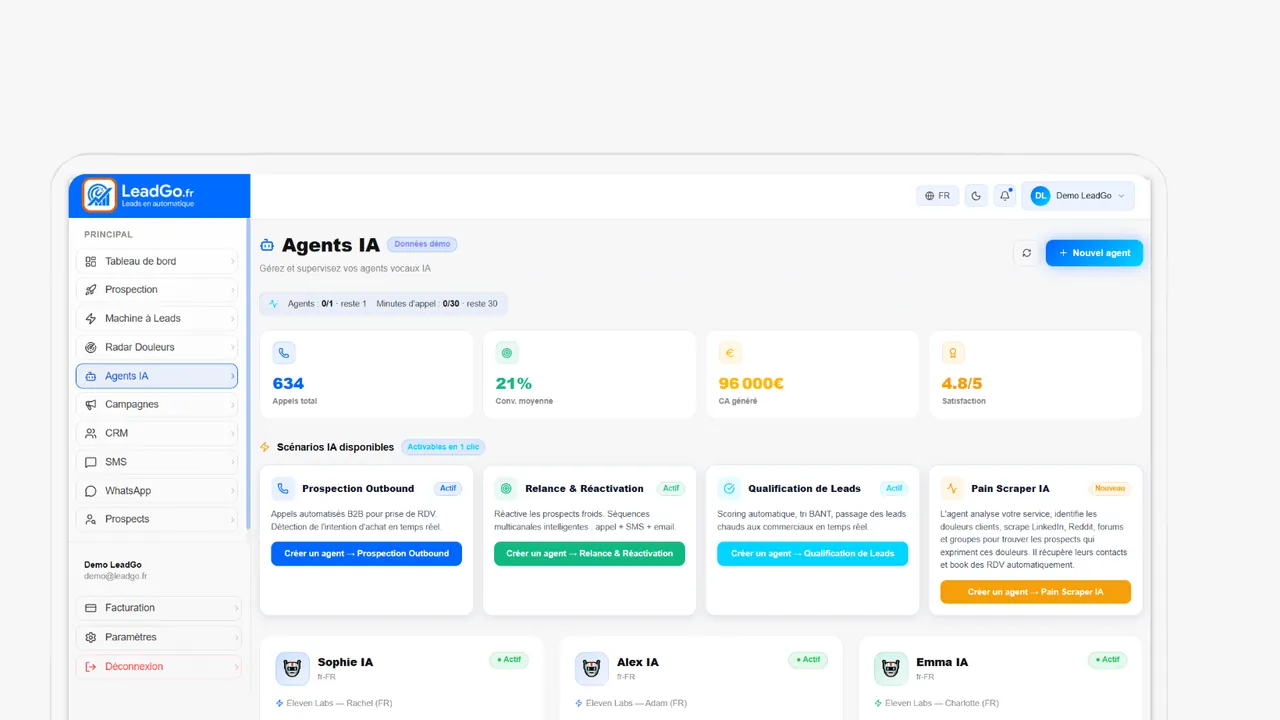Screen dimensions: 1280x720
Task: Click the target icon above Conv. moyenne
Action: point(507,353)
